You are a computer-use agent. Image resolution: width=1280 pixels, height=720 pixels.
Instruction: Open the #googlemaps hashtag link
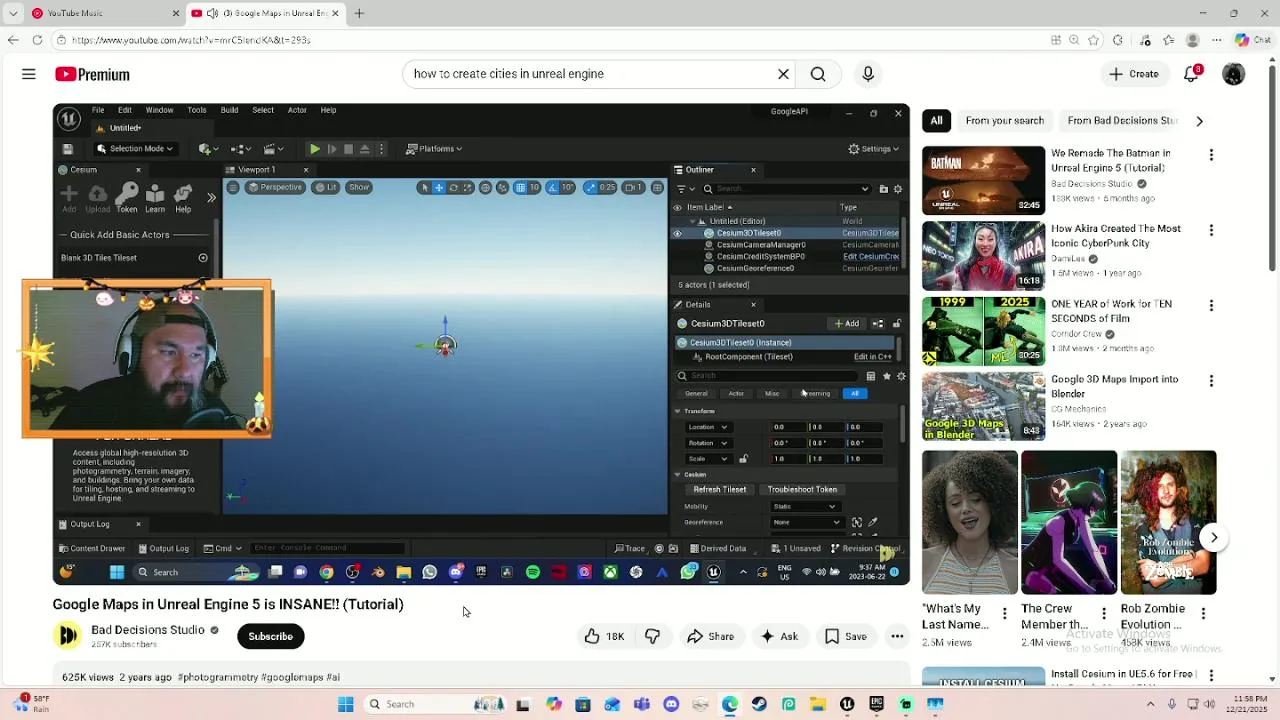tap(291, 677)
